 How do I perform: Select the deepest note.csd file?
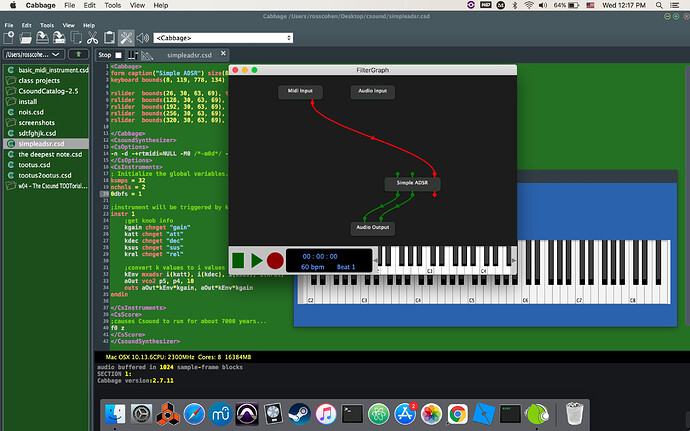click(46, 154)
